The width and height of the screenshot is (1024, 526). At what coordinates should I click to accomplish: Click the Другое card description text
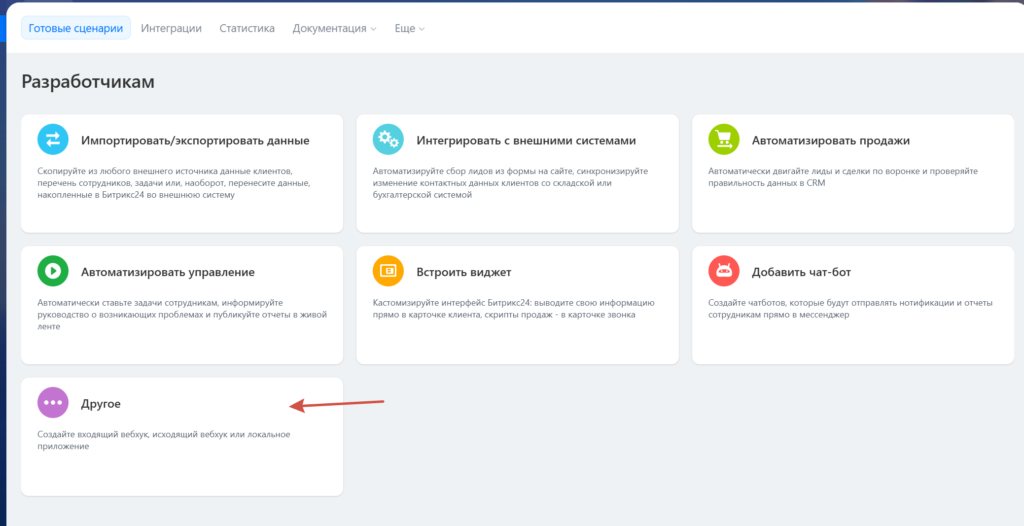pos(163,440)
